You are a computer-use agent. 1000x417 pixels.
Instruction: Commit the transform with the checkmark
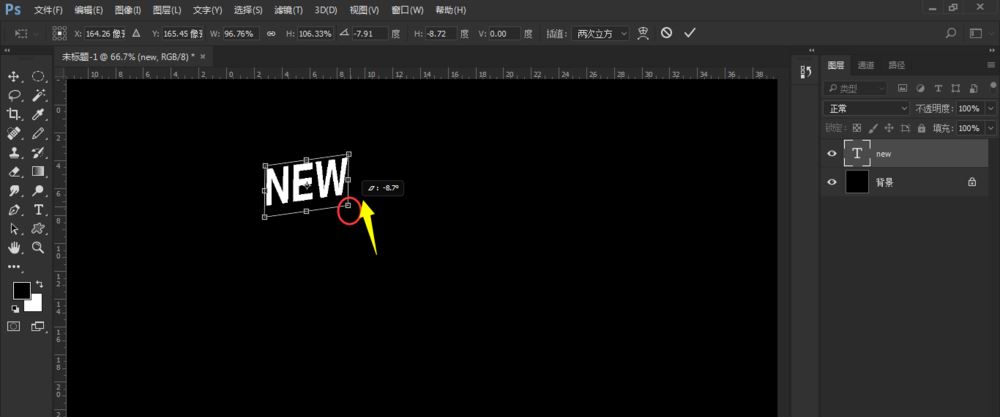tap(689, 33)
